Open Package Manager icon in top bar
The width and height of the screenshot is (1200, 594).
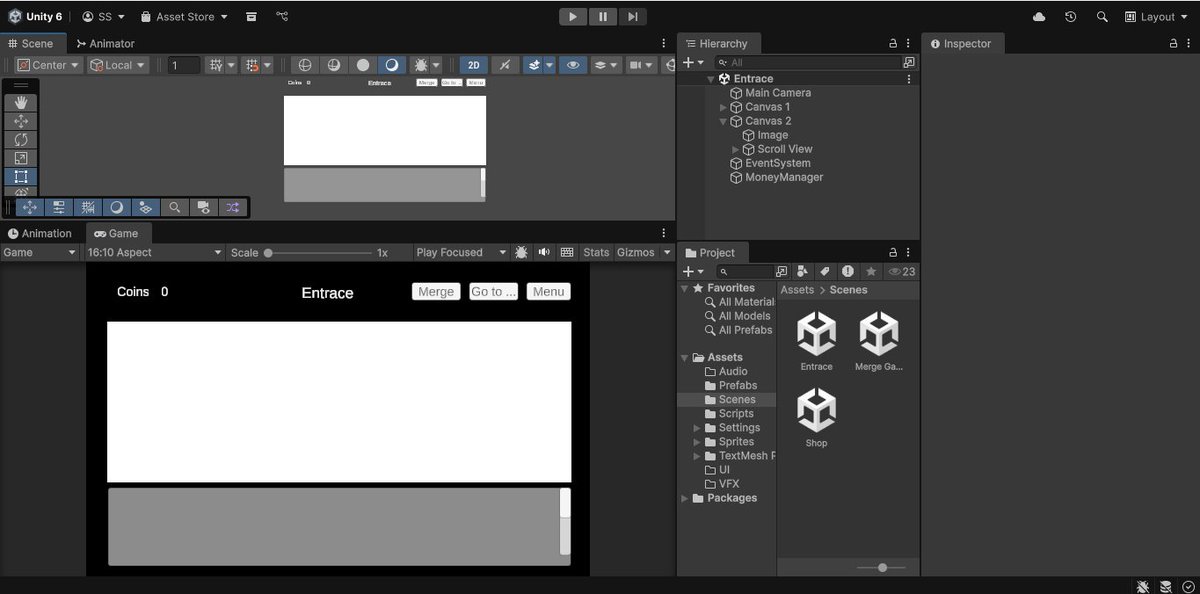pyautogui.click(x=251, y=17)
